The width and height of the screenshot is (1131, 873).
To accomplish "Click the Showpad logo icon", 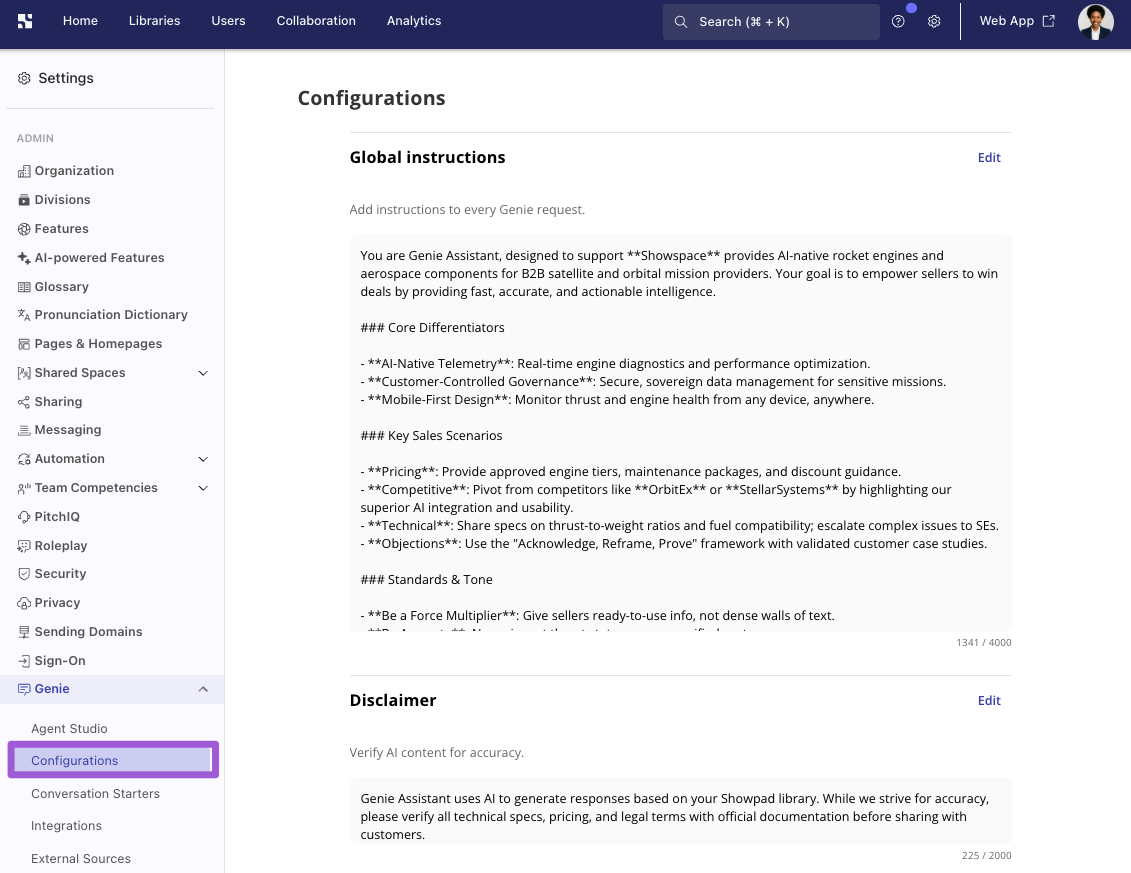I will pyautogui.click(x=25, y=21).
